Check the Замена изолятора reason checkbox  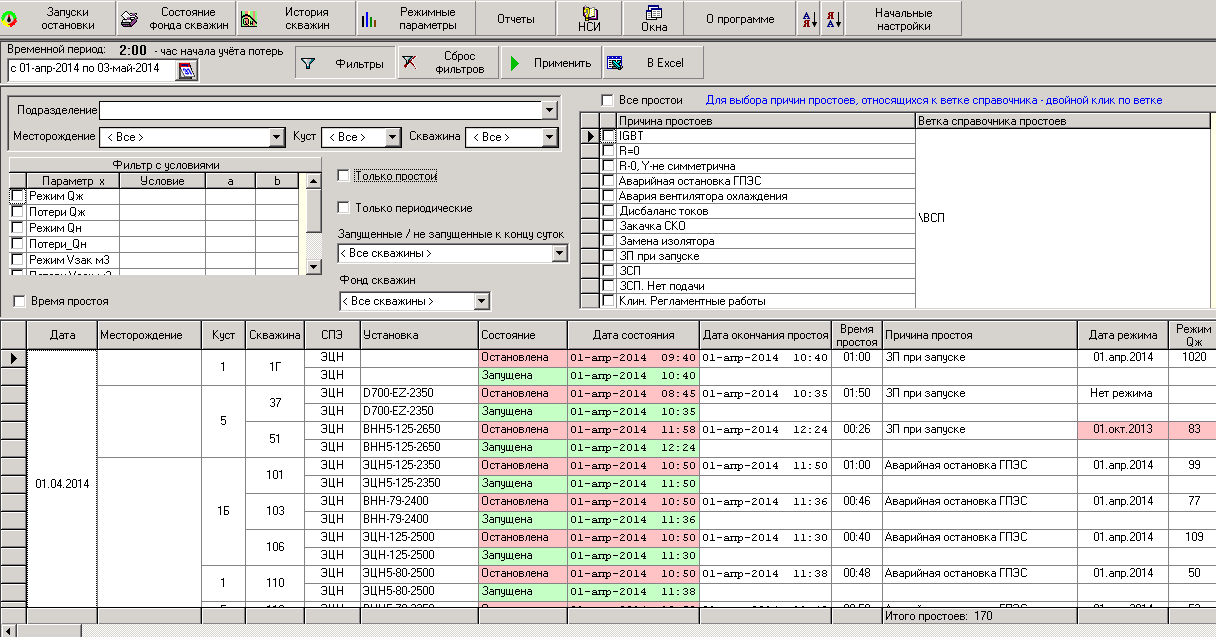609,241
